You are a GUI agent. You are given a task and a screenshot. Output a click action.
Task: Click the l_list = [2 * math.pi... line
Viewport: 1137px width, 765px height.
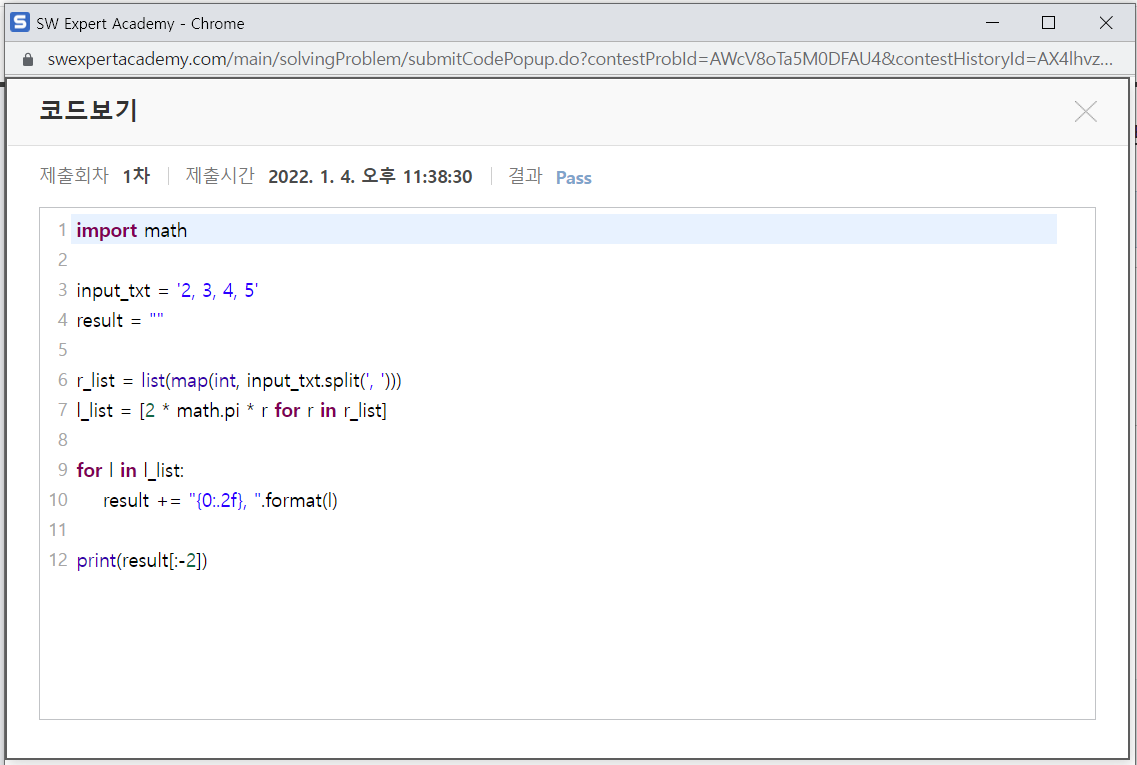click(231, 410)
